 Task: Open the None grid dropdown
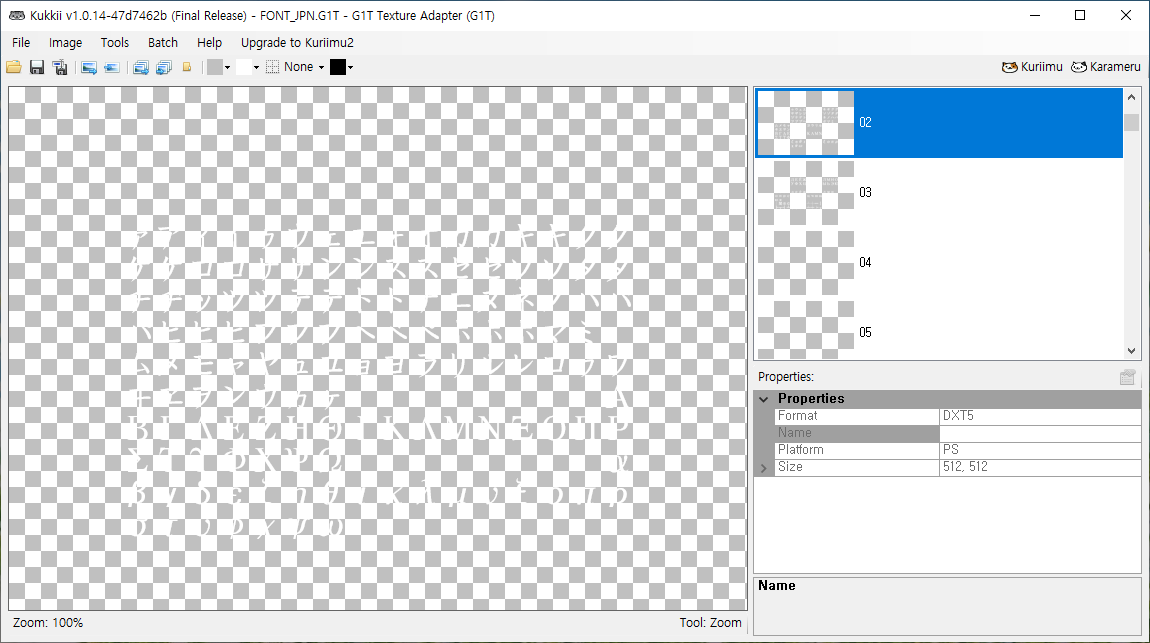304,67
